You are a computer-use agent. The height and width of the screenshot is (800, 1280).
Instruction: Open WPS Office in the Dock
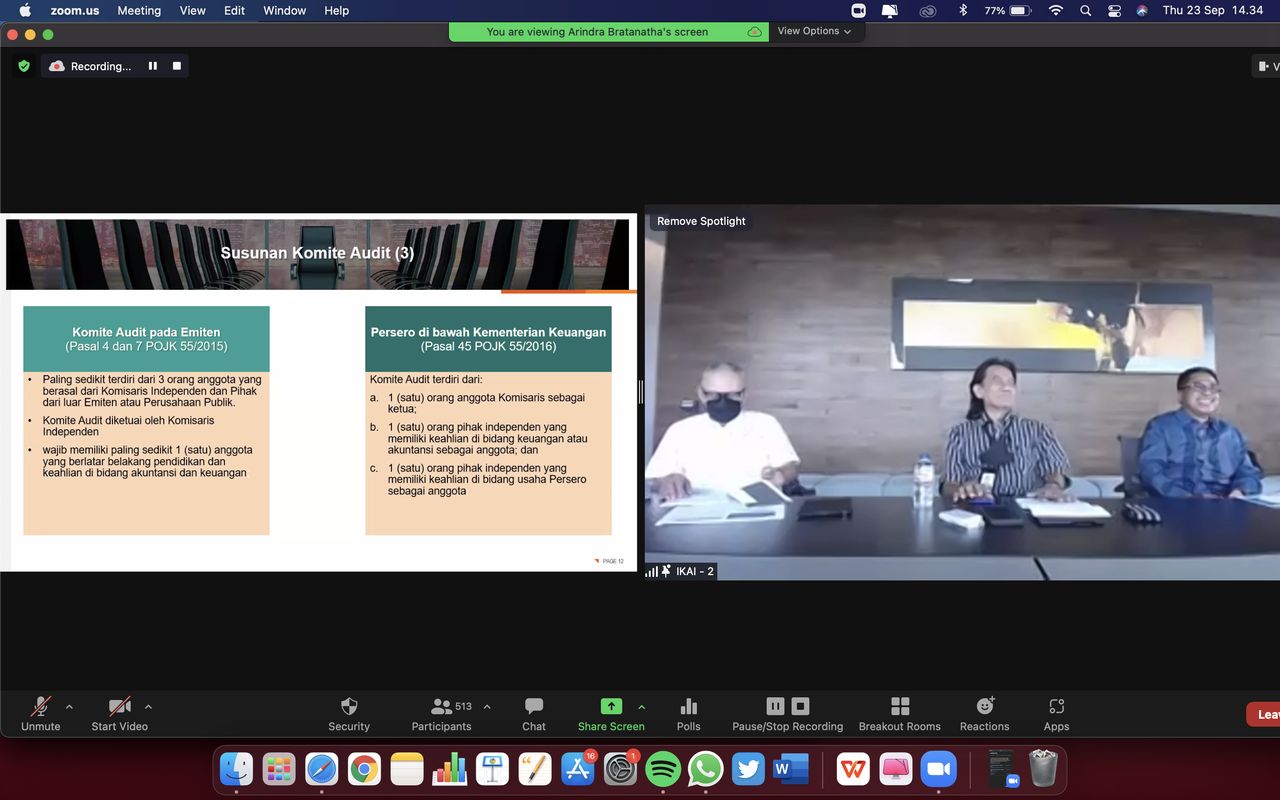[853, 768]
